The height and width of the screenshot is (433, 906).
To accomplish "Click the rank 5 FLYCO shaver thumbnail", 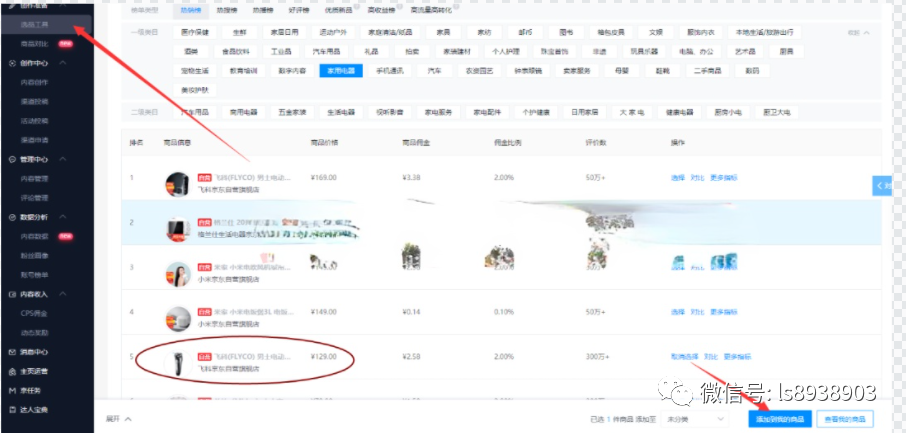I will tap(177, 363).
